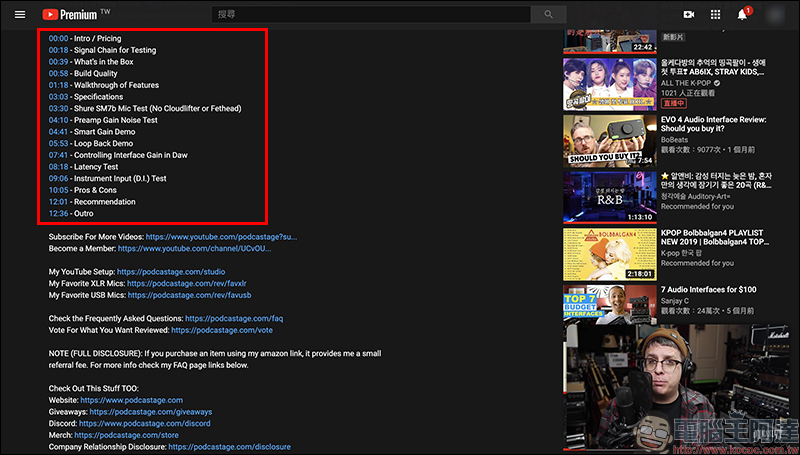This screenshot has width=800, height=455.
Task: Seek to 05:53 Loop Back Demo timestamp
Action: pyautogui.click(x=58, y=143)
